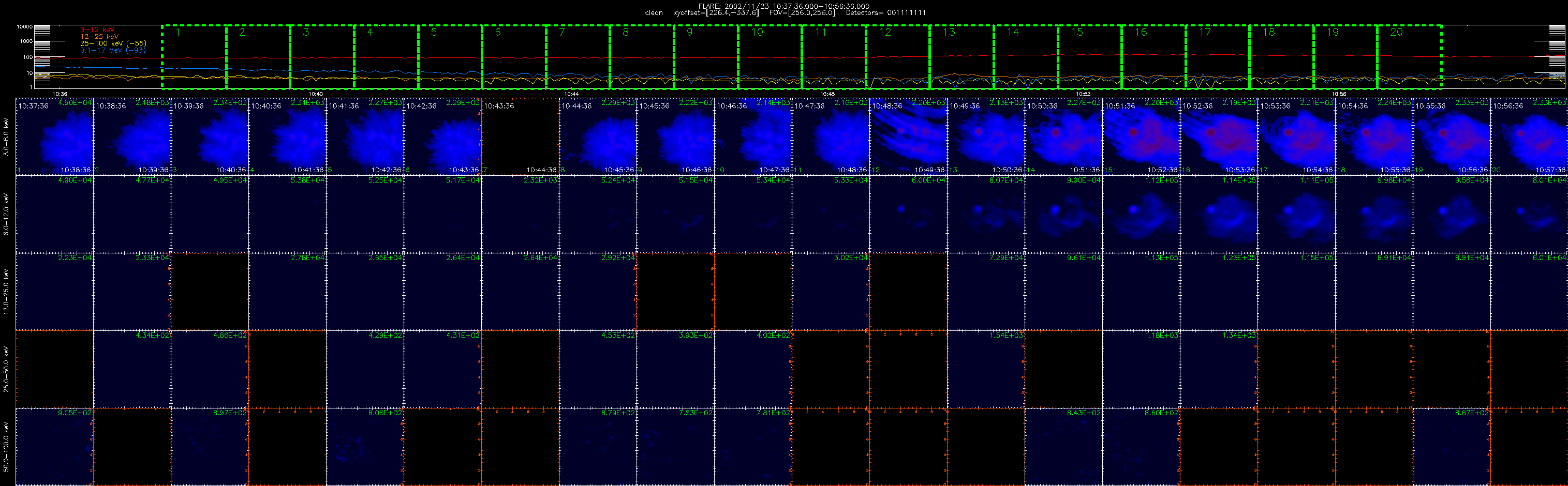Open the blank 10:43:36 image panel
This screenshot has height=486, width=1568.
(521, 136)
